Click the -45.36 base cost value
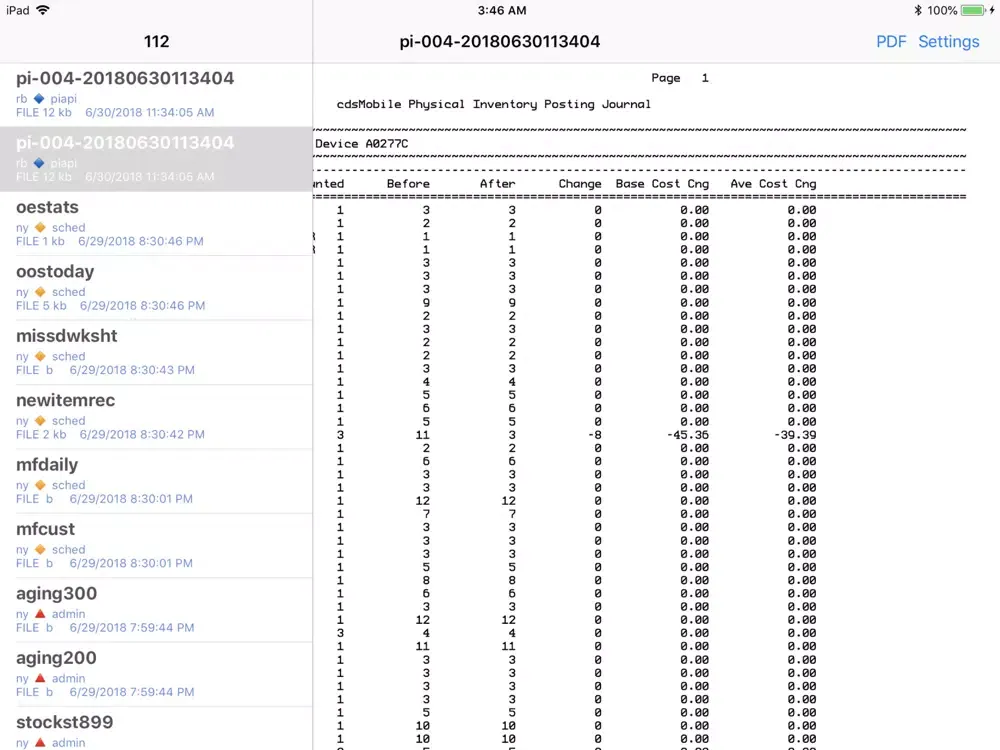Screen dimensions: 1000x750 click(x=688, y=435)
